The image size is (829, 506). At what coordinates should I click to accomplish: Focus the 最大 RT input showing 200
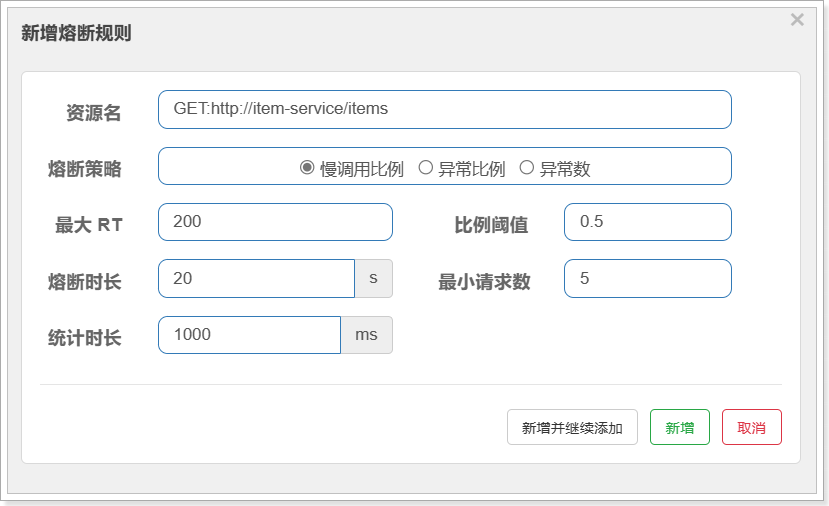tap(275, 222)
